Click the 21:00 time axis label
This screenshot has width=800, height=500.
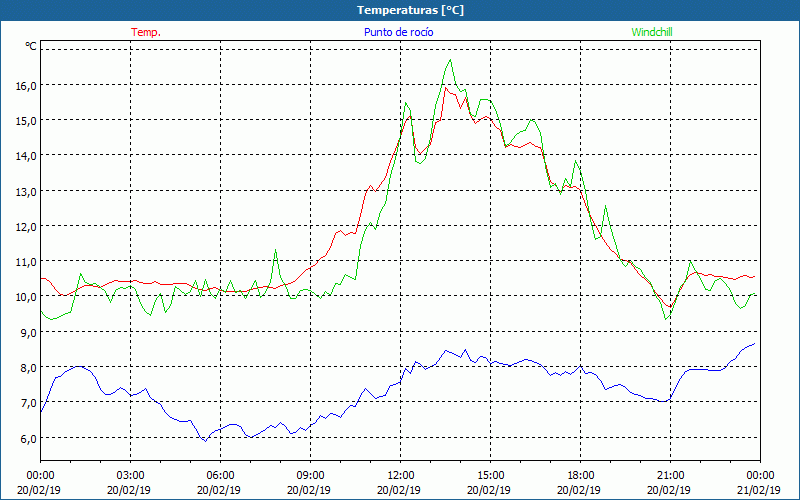pyautogui.click(x=670, y=476)
